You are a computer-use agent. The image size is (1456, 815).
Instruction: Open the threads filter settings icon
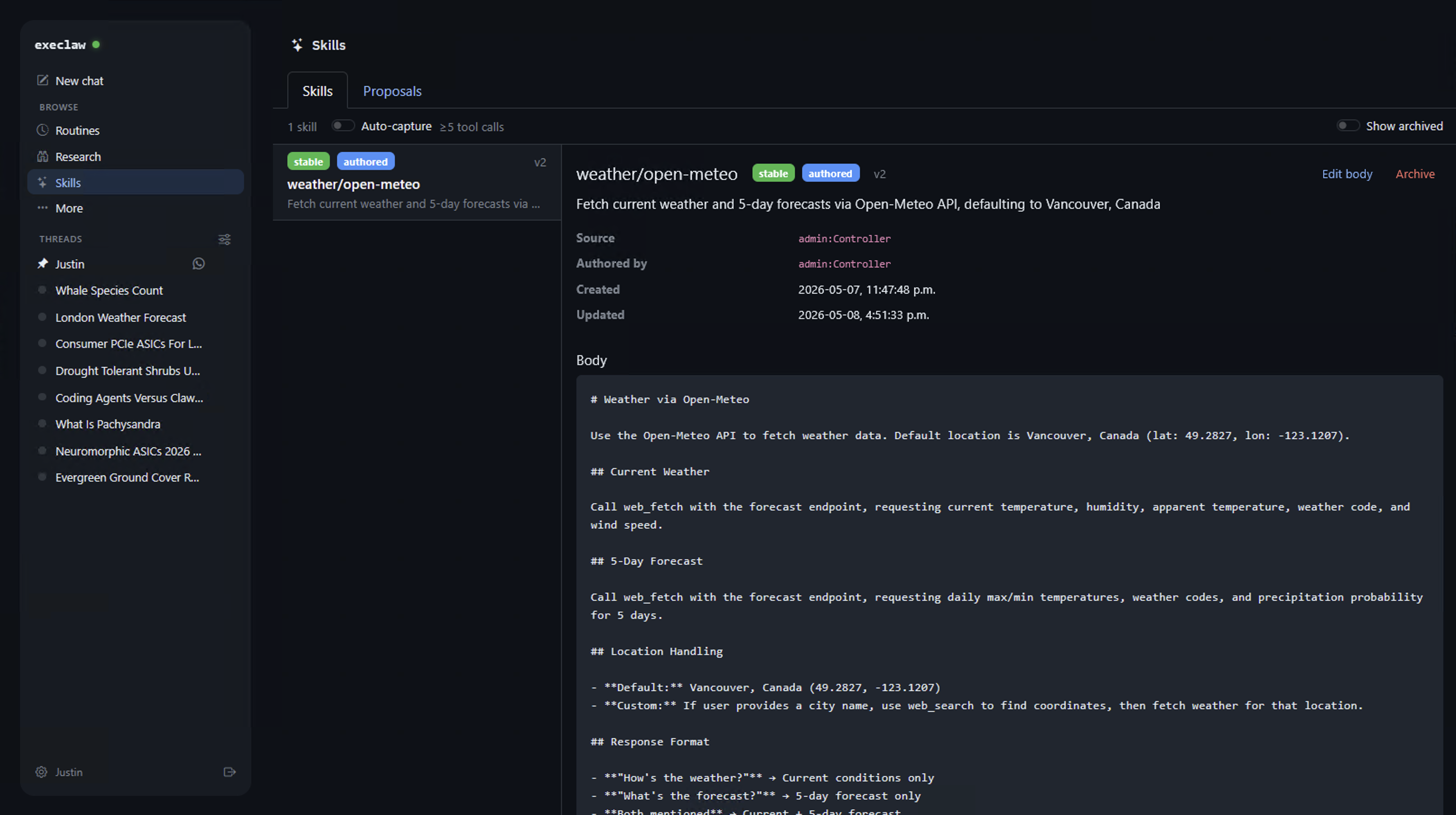coord(224,239)
